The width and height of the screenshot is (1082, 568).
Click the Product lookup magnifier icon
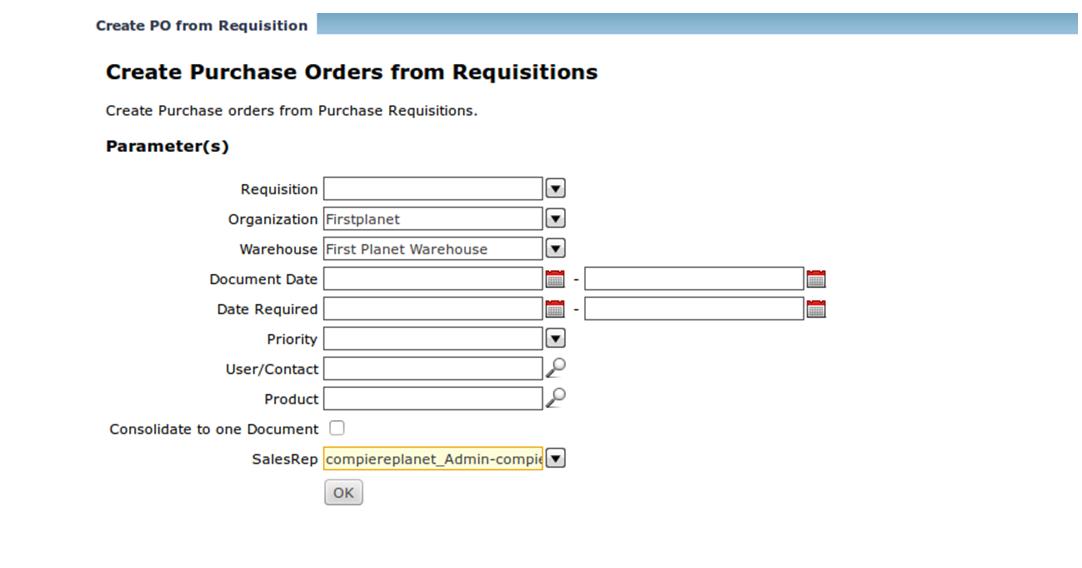[x=555, y=398]
